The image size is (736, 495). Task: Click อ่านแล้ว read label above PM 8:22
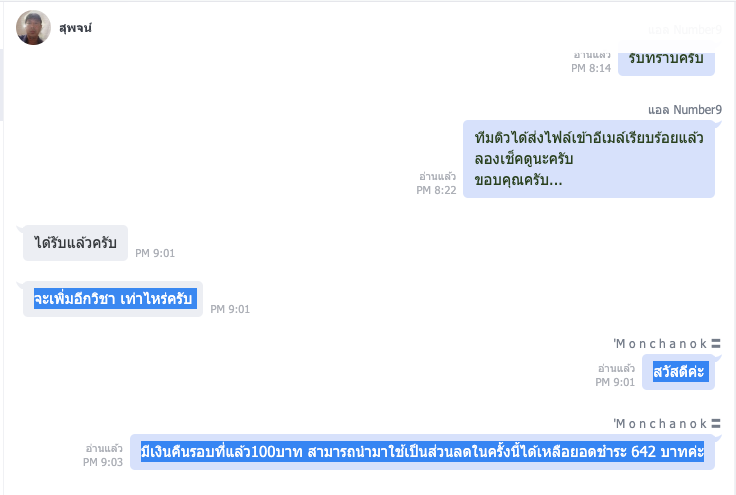[437, 177]
